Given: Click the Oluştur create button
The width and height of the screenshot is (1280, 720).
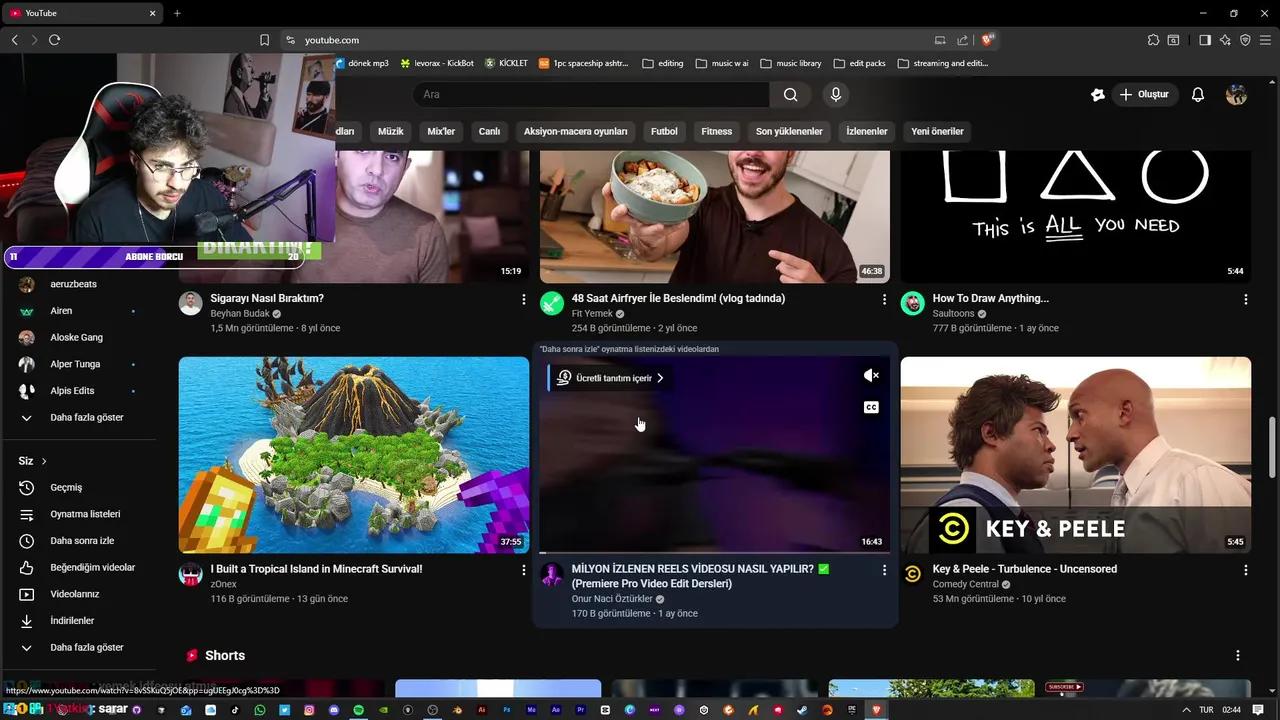Looking at the screenshot, I should pos(1144,94).
